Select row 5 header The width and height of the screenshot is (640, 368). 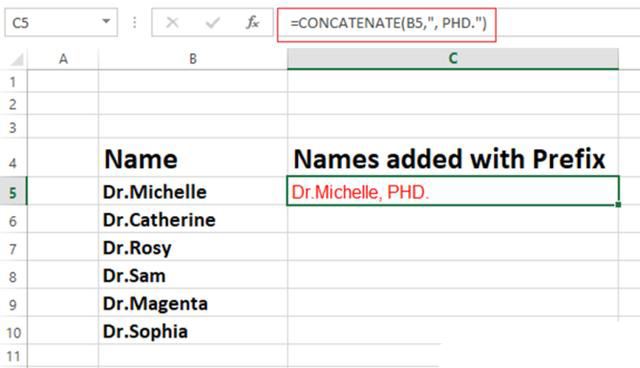[13, 191]
